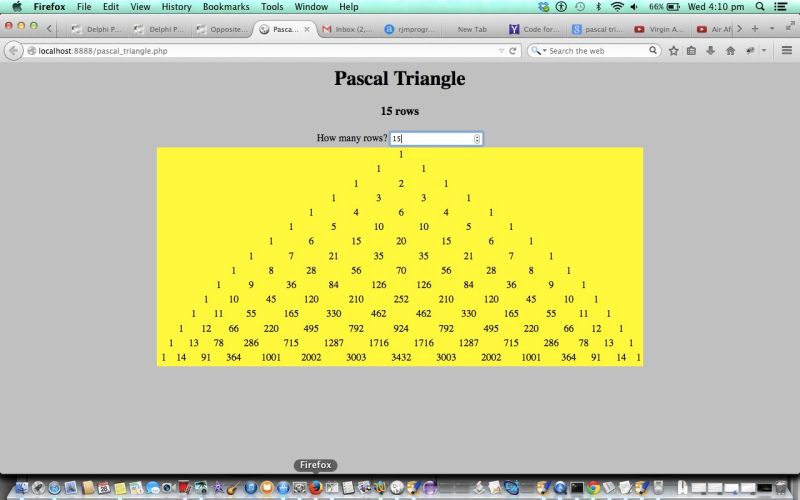Click the Time Machine menu bar icon
800x500 pixels.
coord(580,7)
